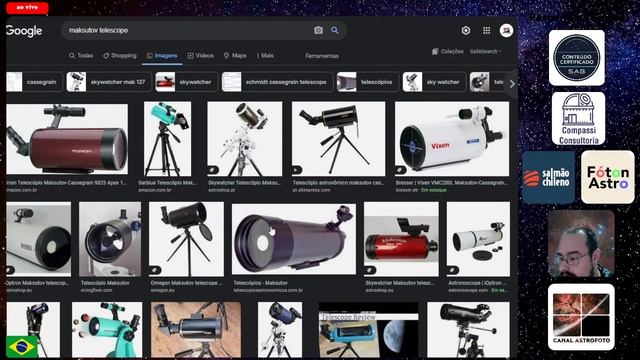Screen dimensions: 640x360
Task: Click the Salmão Chileno logo
Action: [x=549, y=178]
